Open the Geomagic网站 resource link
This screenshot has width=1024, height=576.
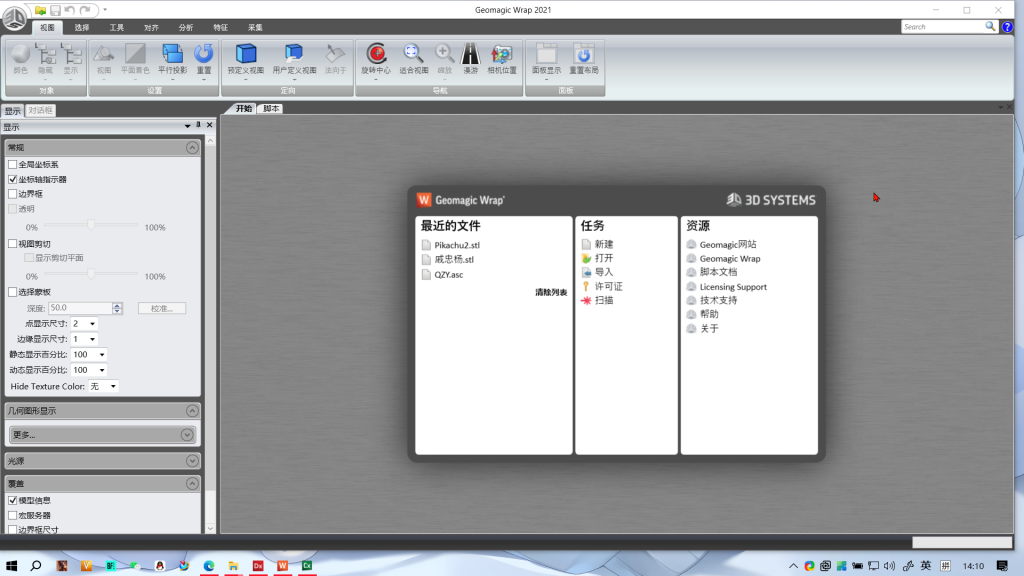[728, 244]
